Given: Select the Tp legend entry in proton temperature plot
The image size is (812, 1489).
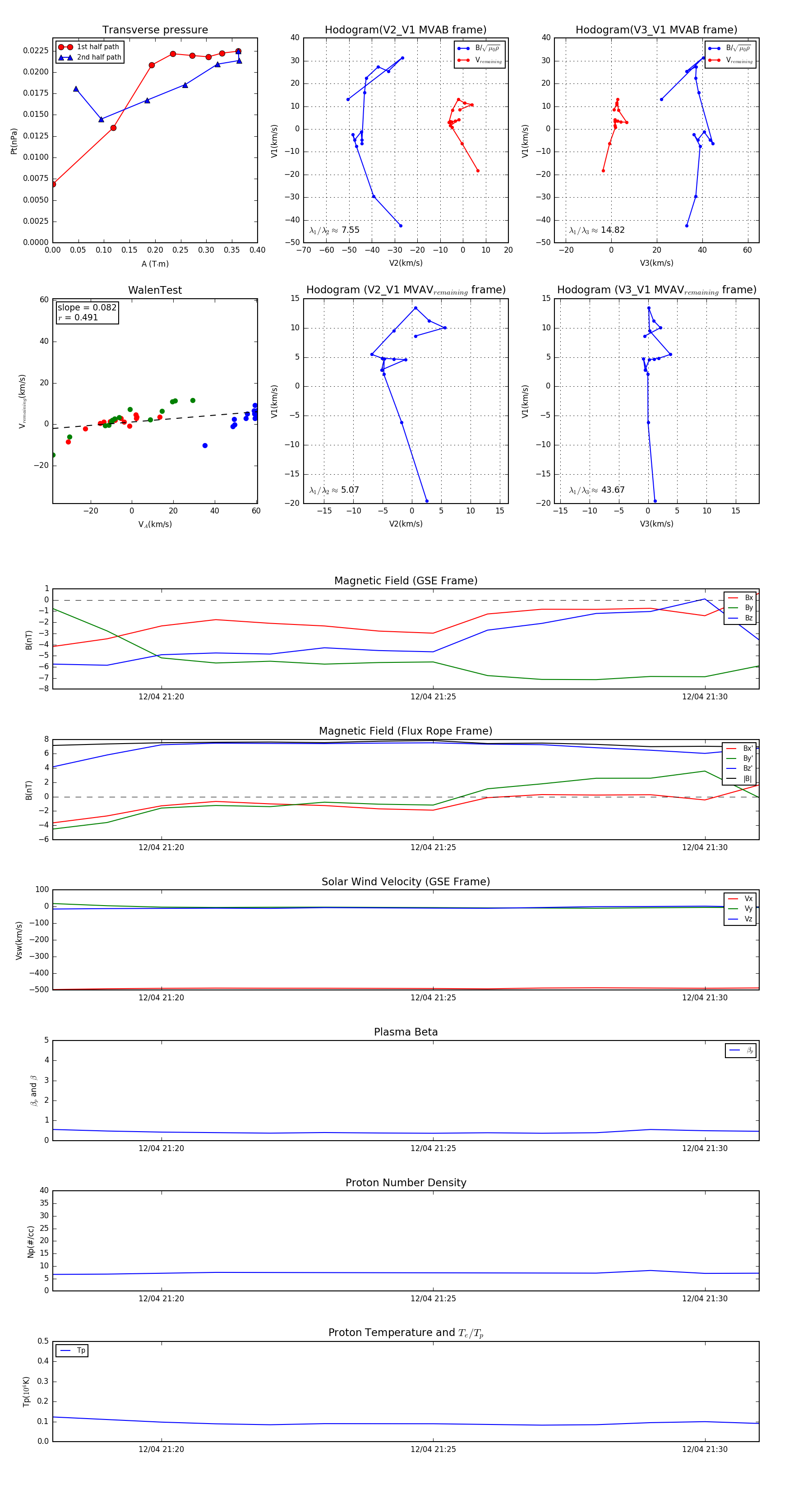Looking at the screenshot, I should click(73, 1351).
